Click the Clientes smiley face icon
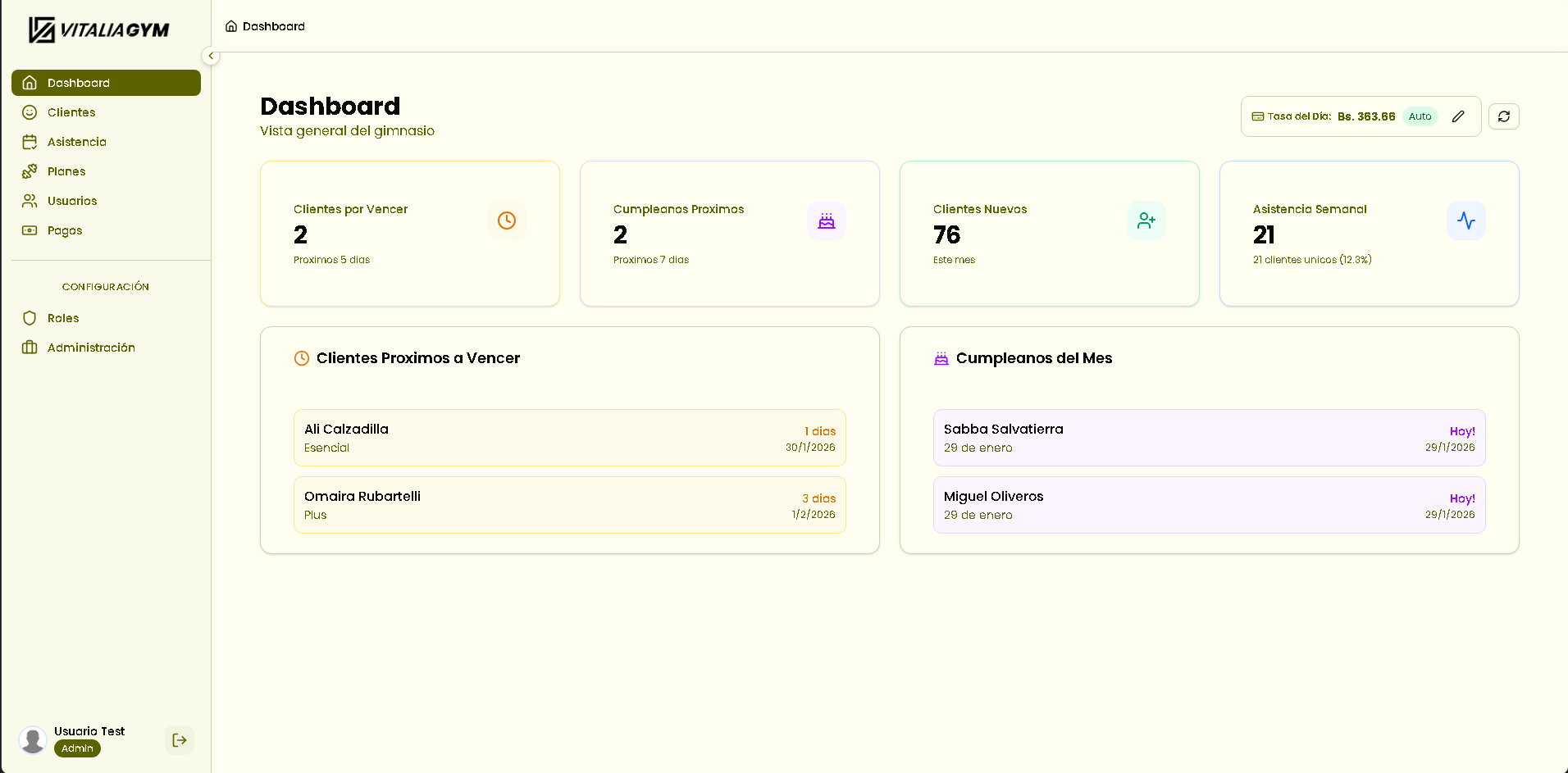 pyautogui.click(x=30, y=112)
